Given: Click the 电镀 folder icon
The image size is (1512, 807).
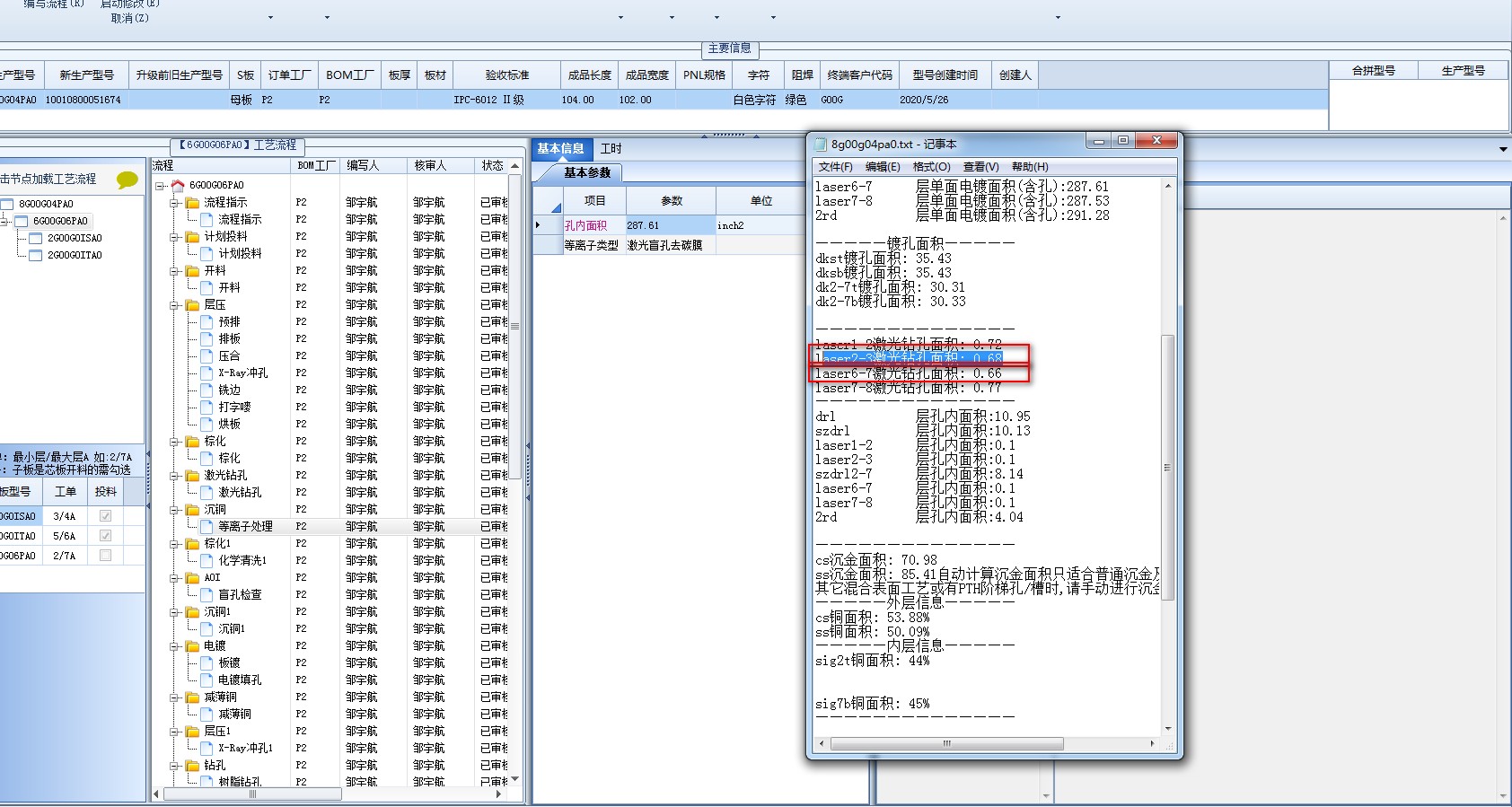Looking at the screenshot, I should pos(192,646).
